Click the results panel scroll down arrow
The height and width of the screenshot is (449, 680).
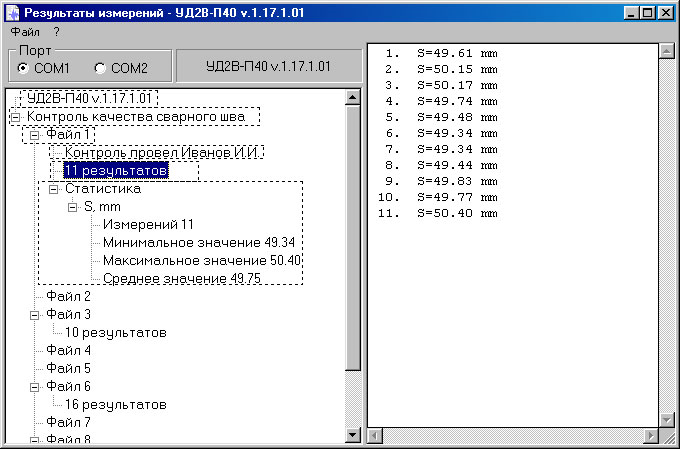point(666,420)
